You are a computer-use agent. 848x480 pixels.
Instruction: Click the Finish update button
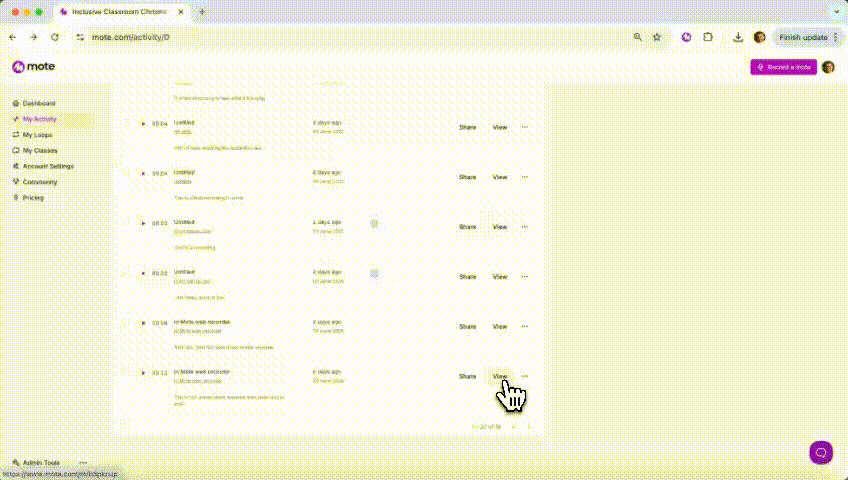[803, 37]
